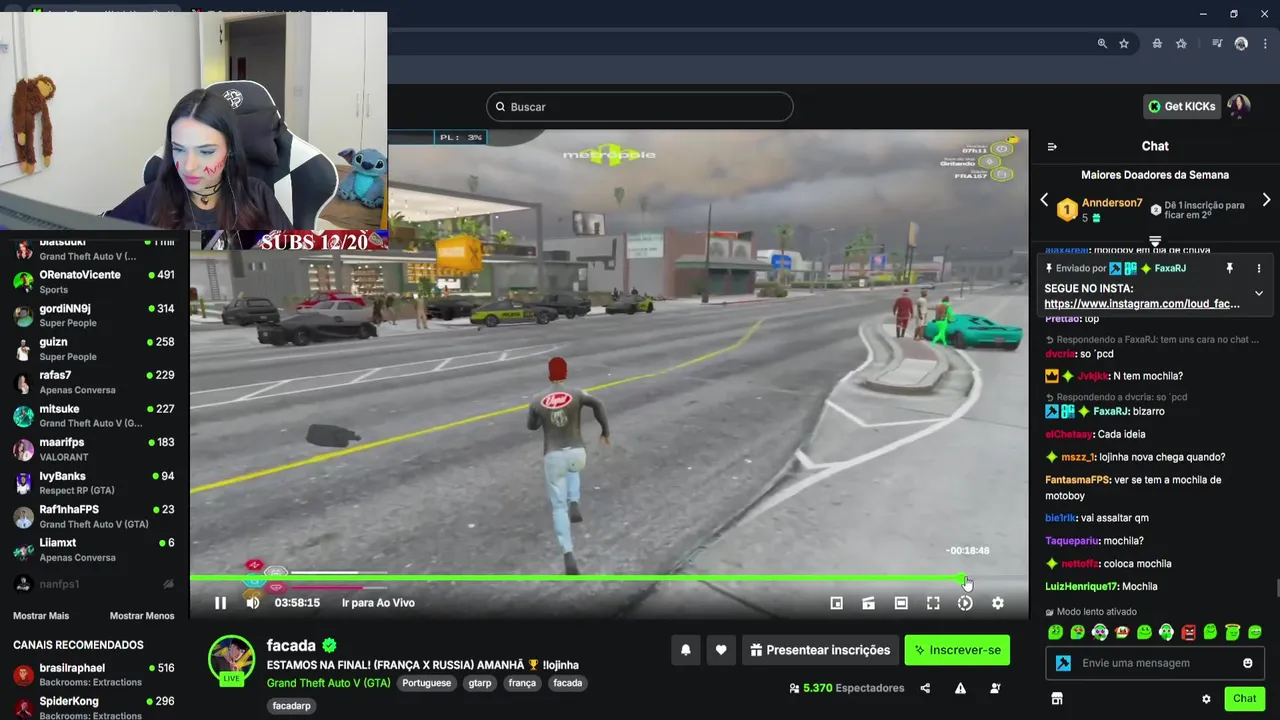Open pinned message three-dot menu
This screenshot has height=720, width=1280.
tap(1258, 268)
